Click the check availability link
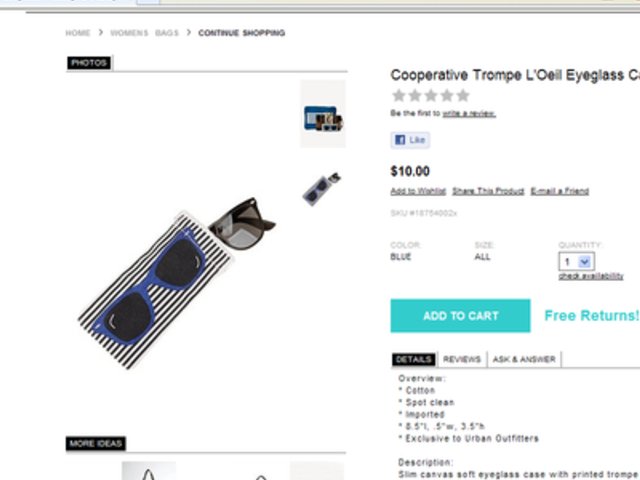This screenshot has width=640, height=480. pos(591,276)
